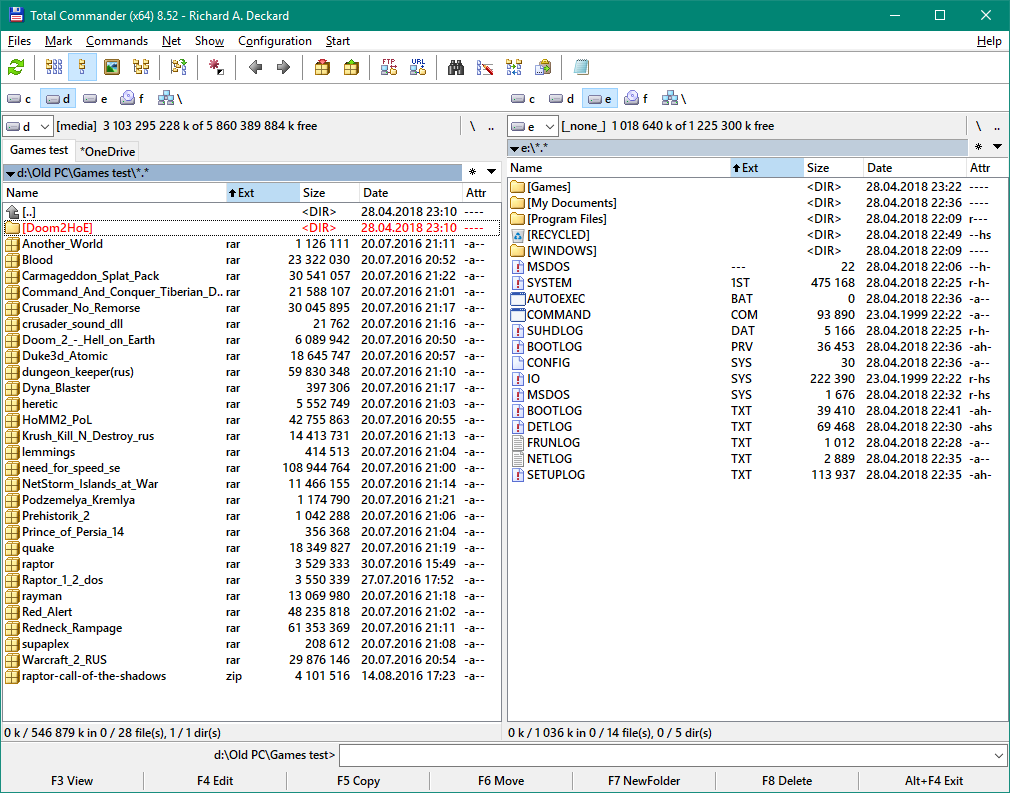
Task: Expand the command line history dropdown
Action: point(999,755)
